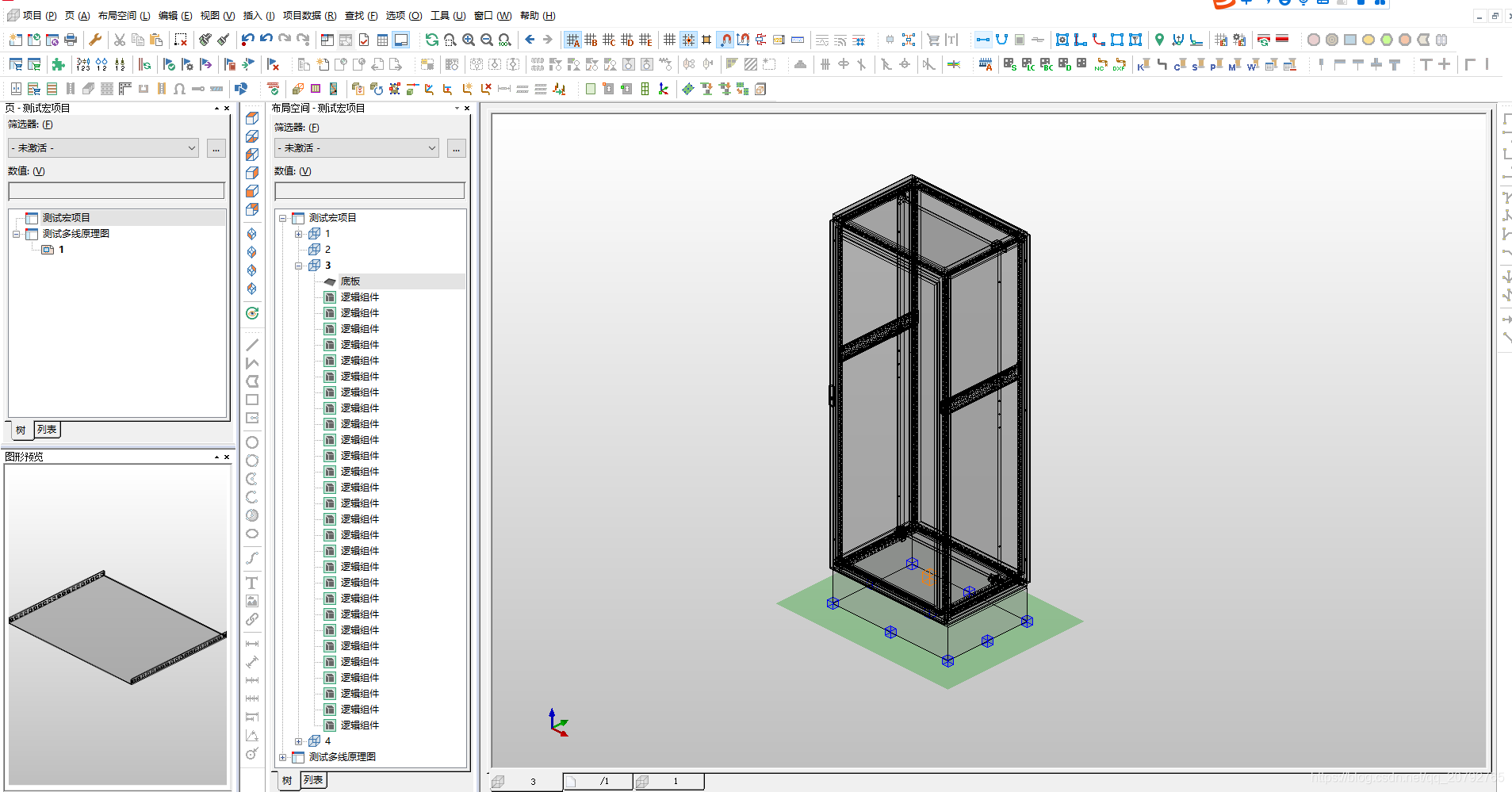Toggle the grid A display button

[572, 40]
